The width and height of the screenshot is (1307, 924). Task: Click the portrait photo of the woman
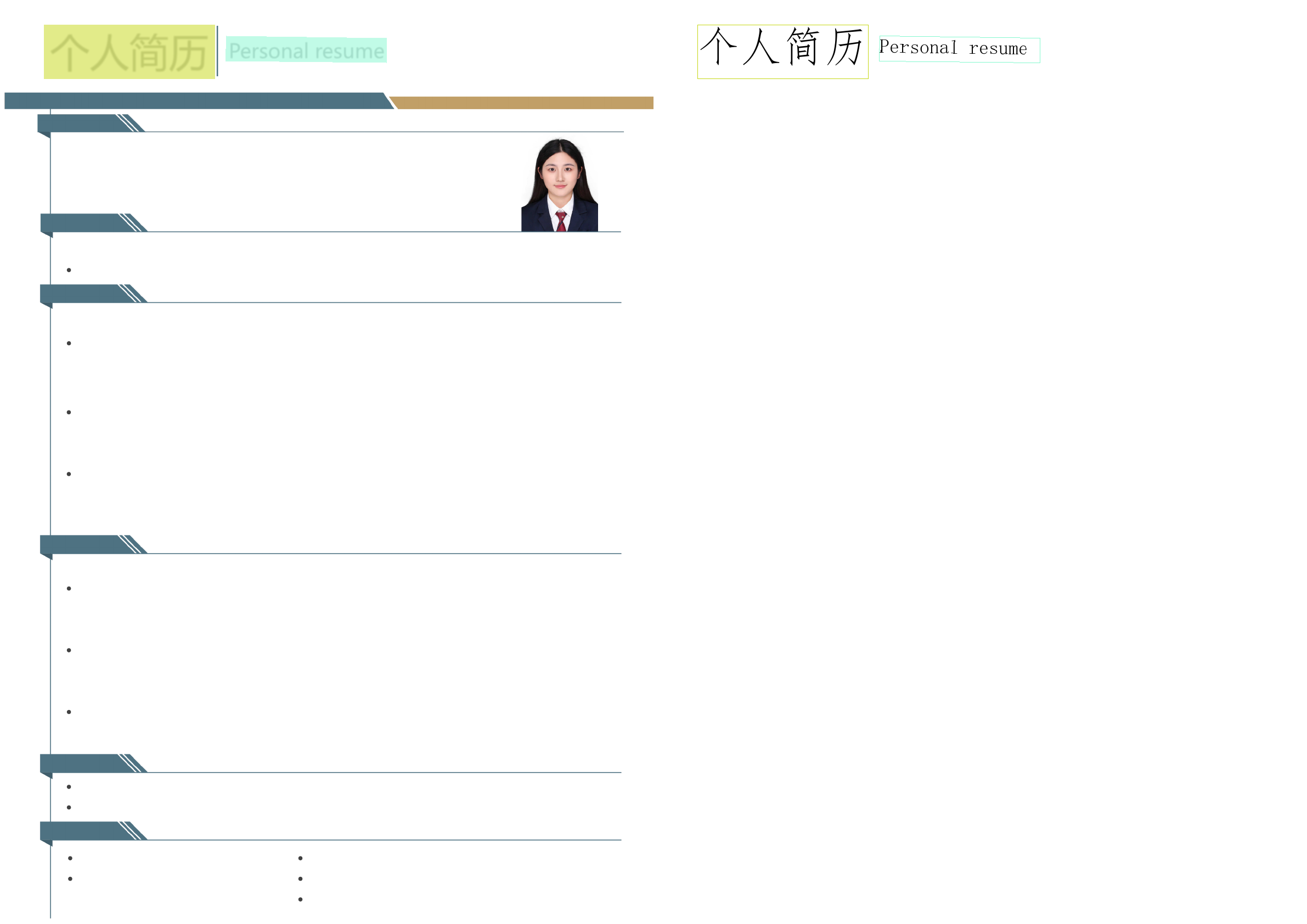click(559, 185)
